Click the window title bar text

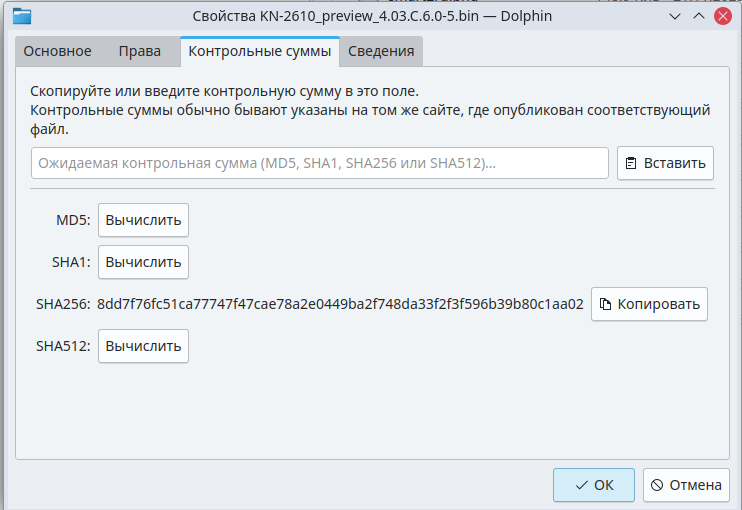pyautogui.click(x=370, y=16)
